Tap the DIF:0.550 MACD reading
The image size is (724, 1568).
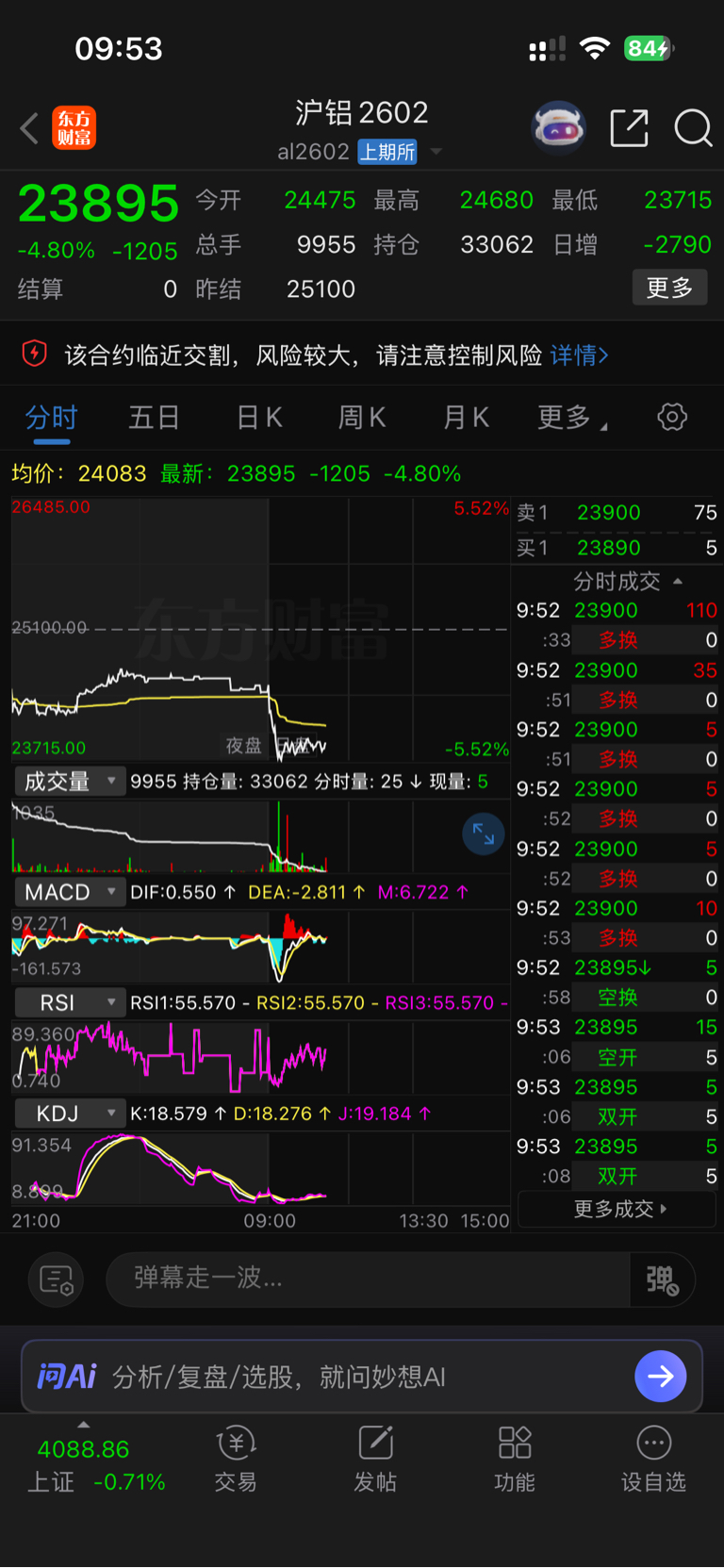click(x=183, y=892)
